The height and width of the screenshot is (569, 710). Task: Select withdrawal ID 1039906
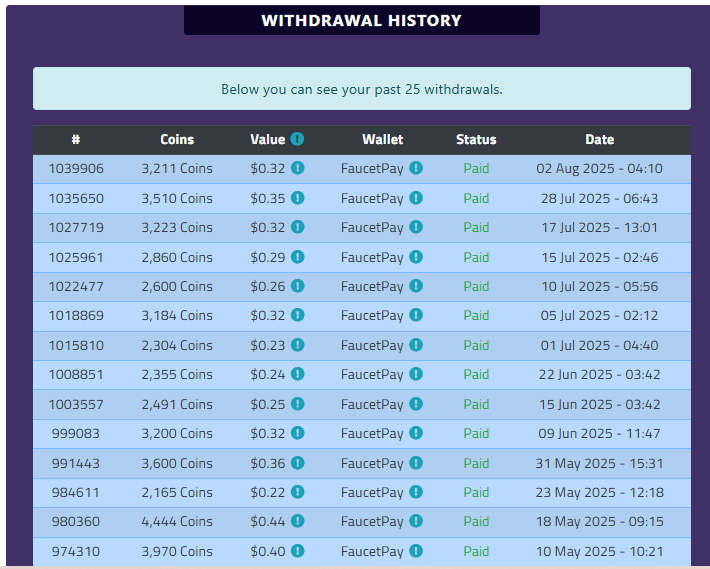[76, 169]
